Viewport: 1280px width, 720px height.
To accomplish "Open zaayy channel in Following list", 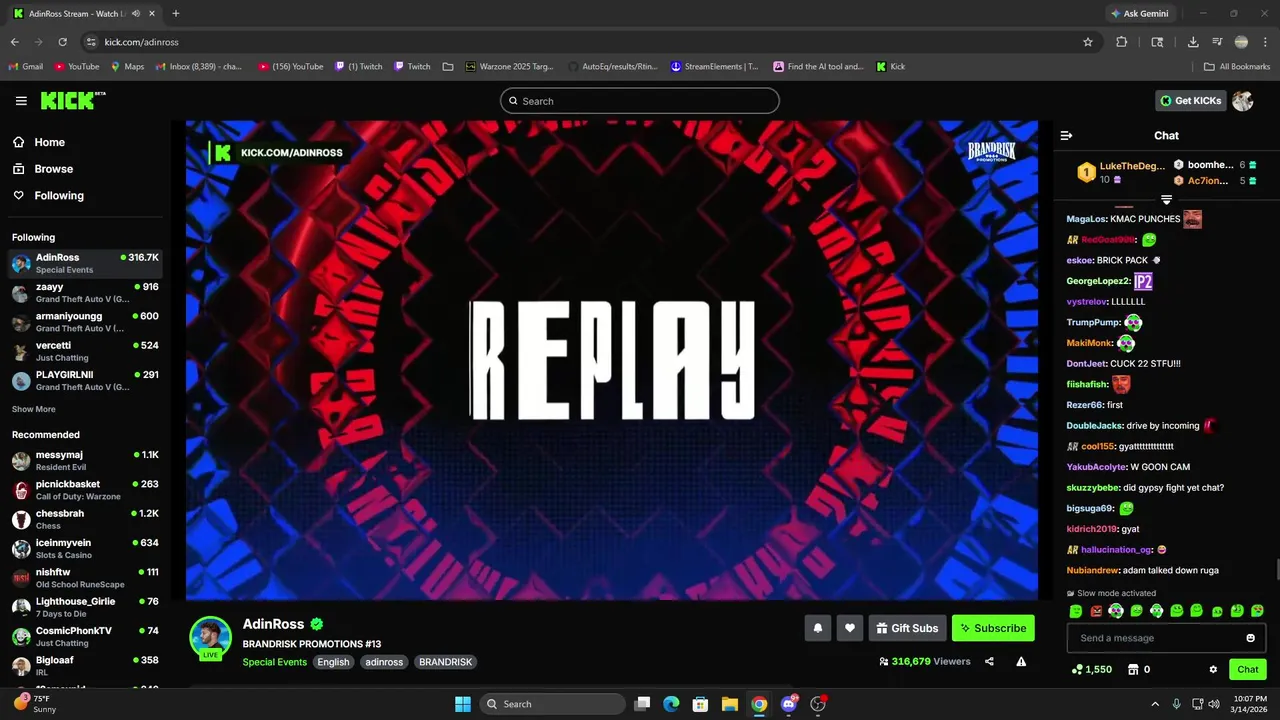I will click(x=85, y=292).
